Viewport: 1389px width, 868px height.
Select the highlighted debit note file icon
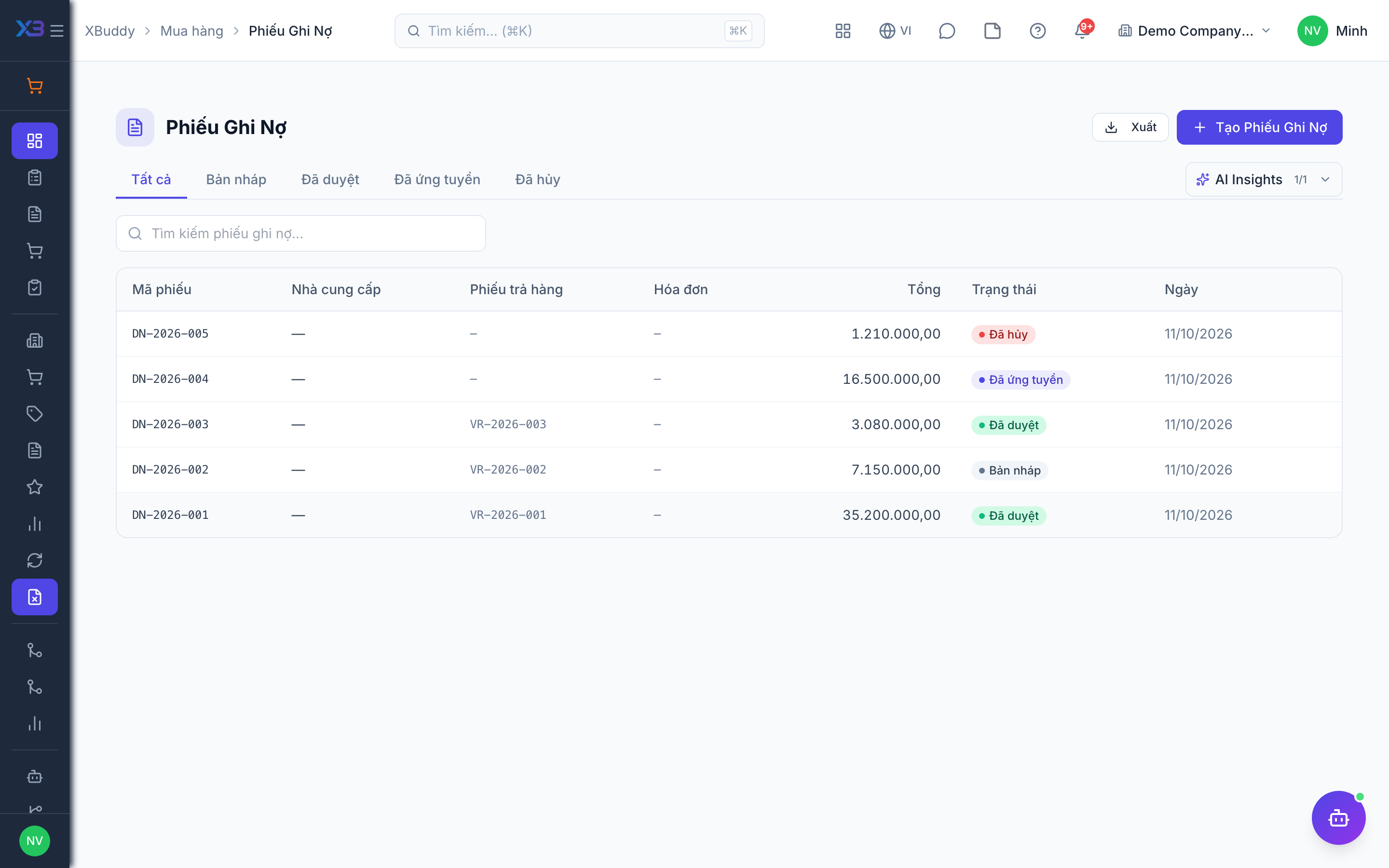34,597
